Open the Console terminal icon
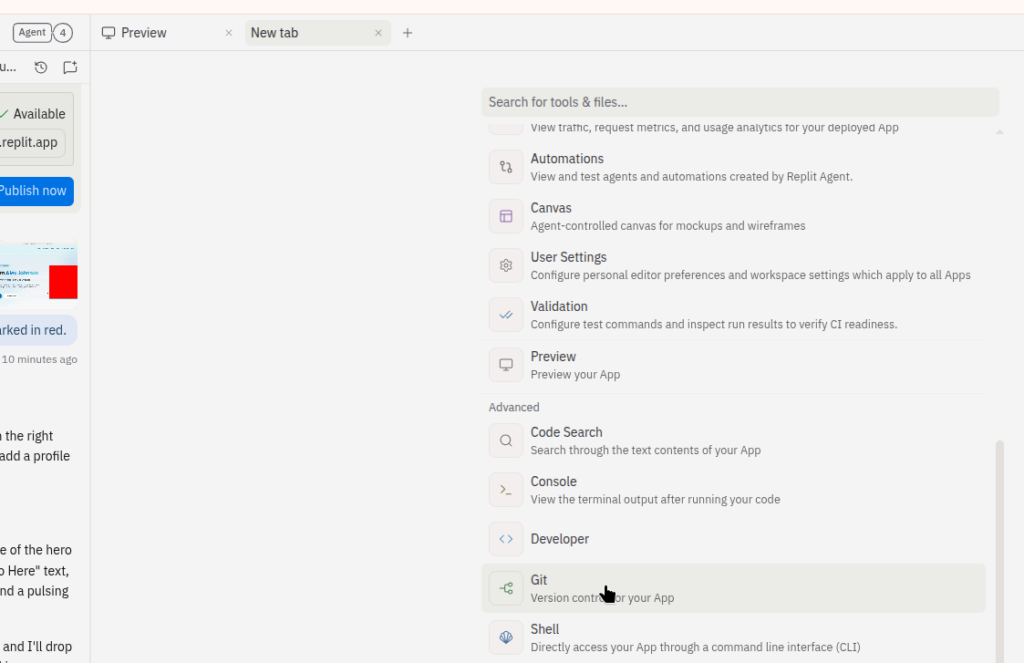Image resolution: width=1024 pixels, height=663 pixels. (506, 490)
